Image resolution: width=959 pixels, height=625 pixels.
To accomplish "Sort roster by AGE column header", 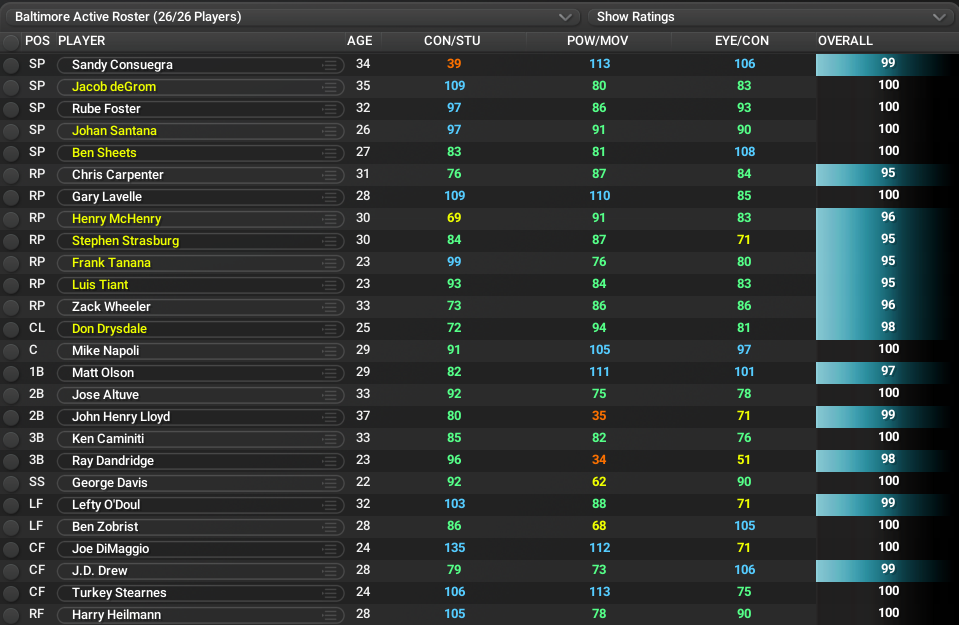I will click(x=359, y=41).
